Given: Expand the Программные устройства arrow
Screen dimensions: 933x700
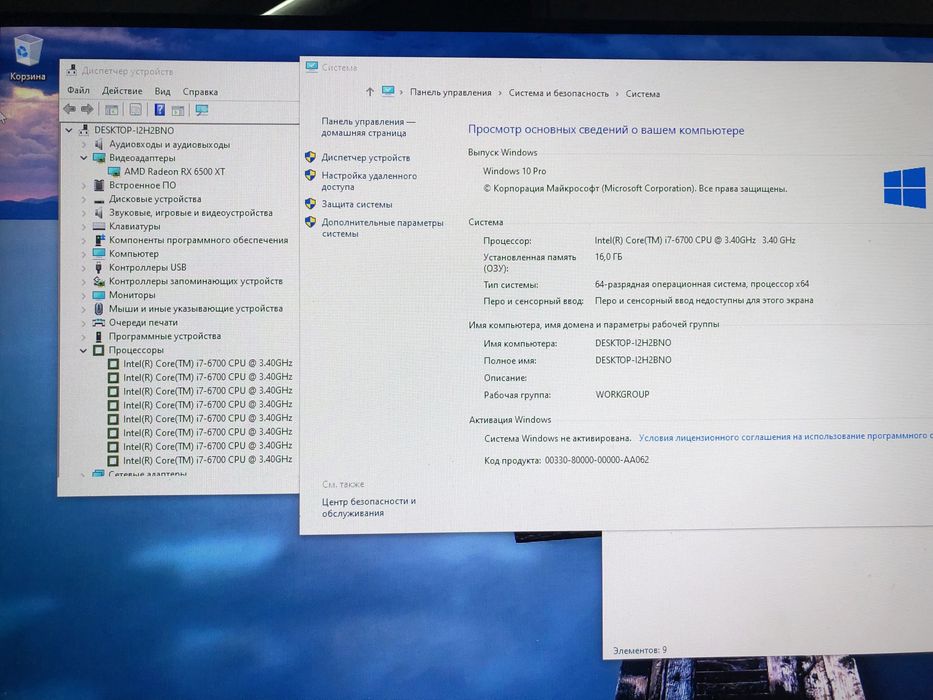Looking at the screenshot, I should (83, 336).
